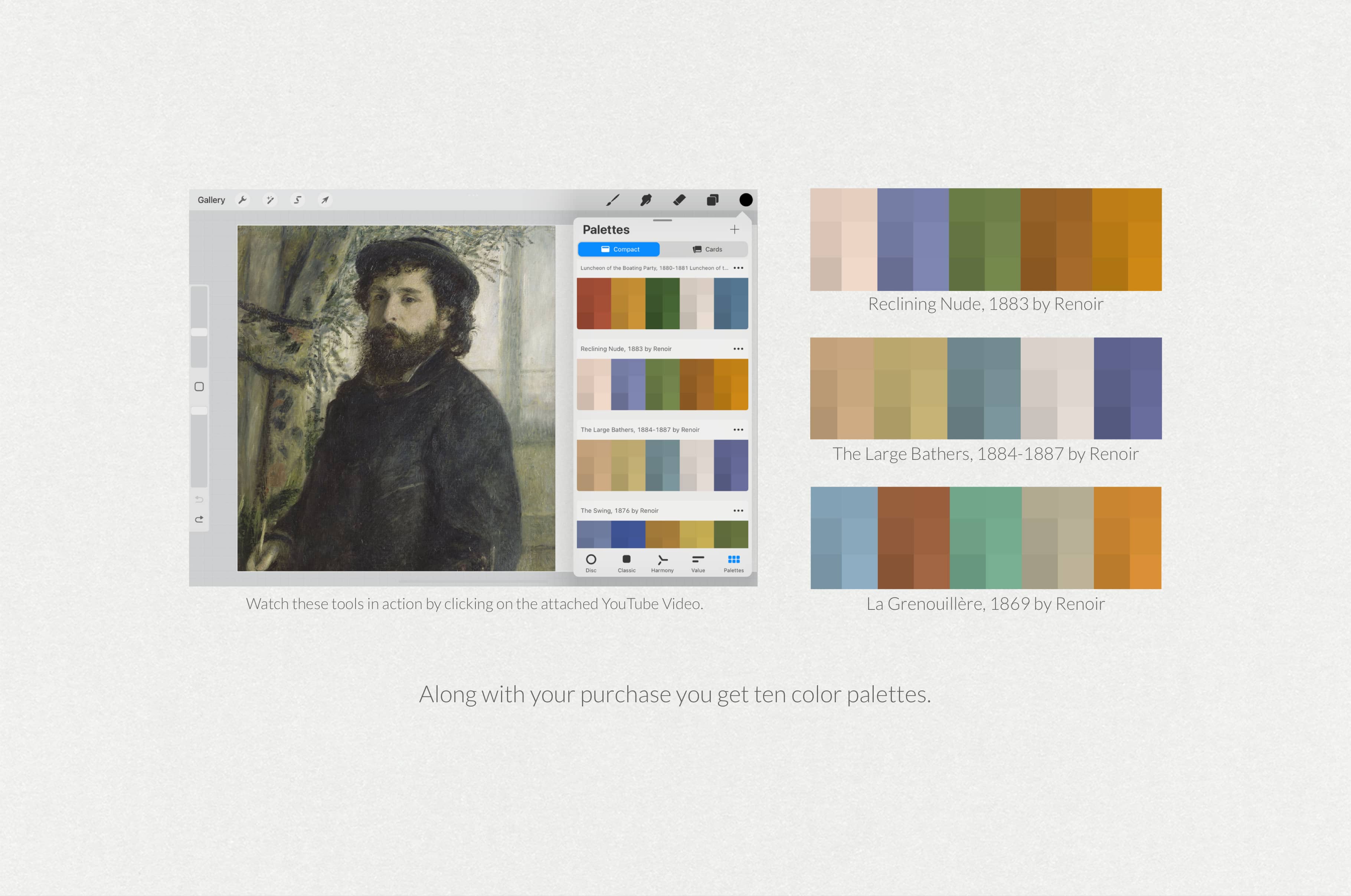Switch palettes to Compact view

click(619, 249)
